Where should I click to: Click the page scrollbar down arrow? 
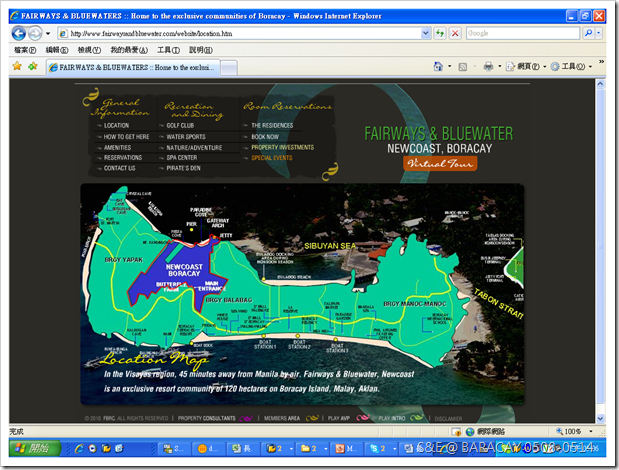pyautogui.click(x=600, y=418)
